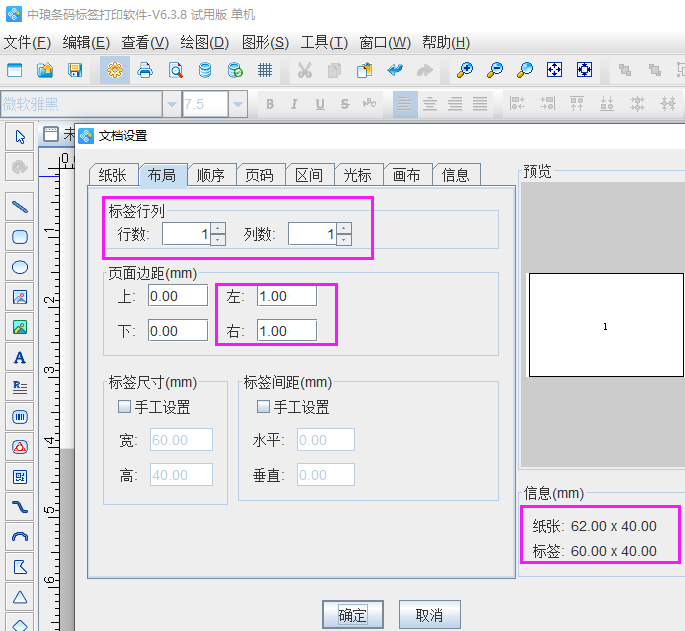Enable manual setting for label spacing

[x=264, y=407]
